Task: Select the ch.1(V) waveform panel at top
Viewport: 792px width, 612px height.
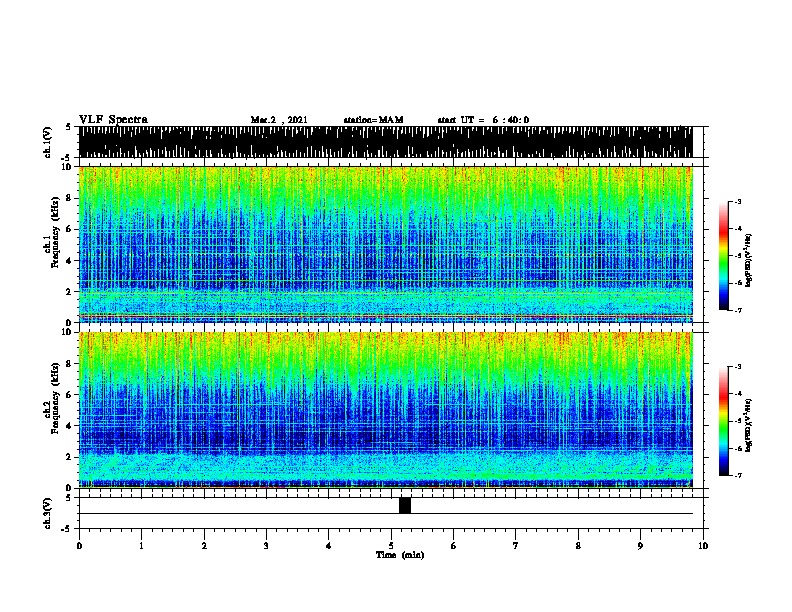Action: pyautogui.click(x=386, y=142)
